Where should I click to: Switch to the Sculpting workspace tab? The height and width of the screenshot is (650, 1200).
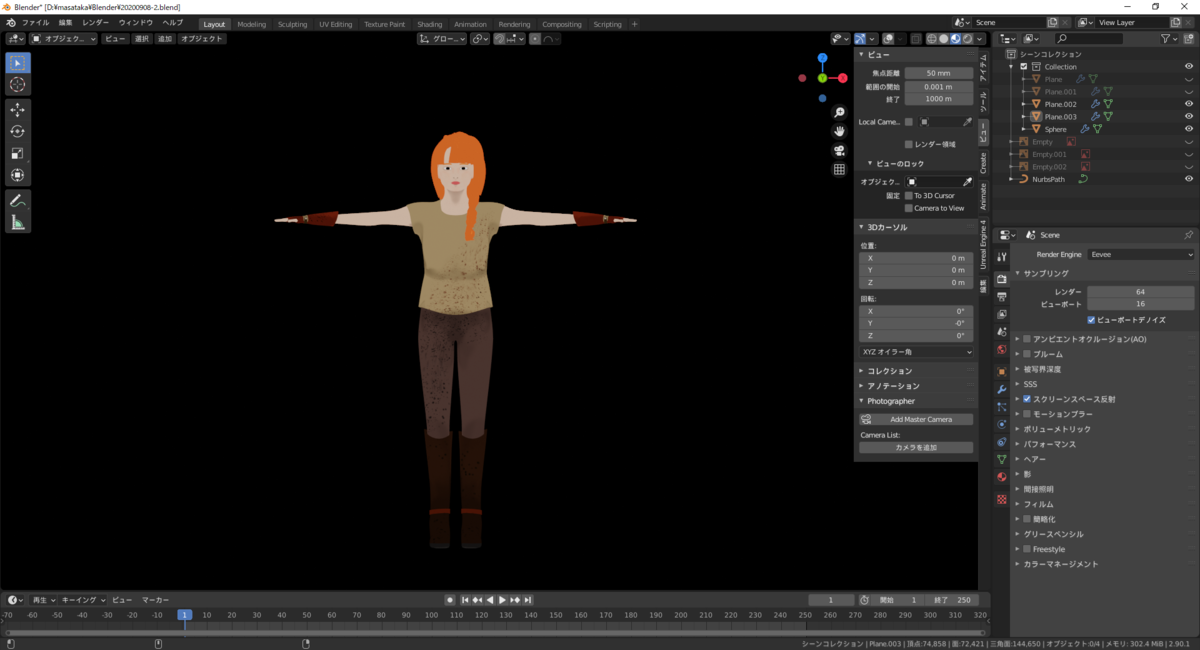292,24
